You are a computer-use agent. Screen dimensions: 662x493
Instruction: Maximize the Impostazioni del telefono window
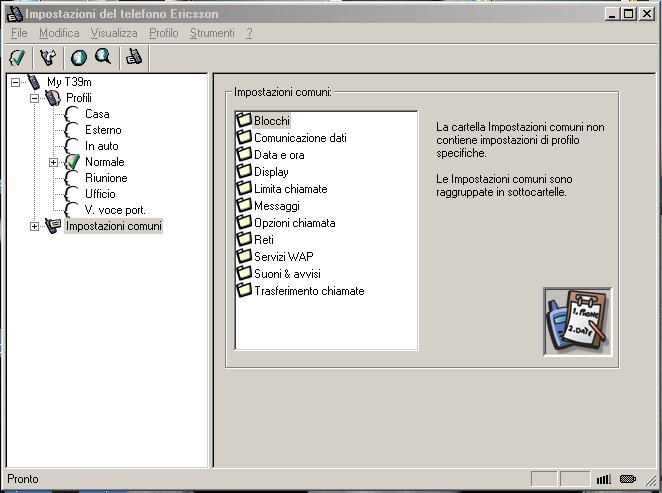629,14
